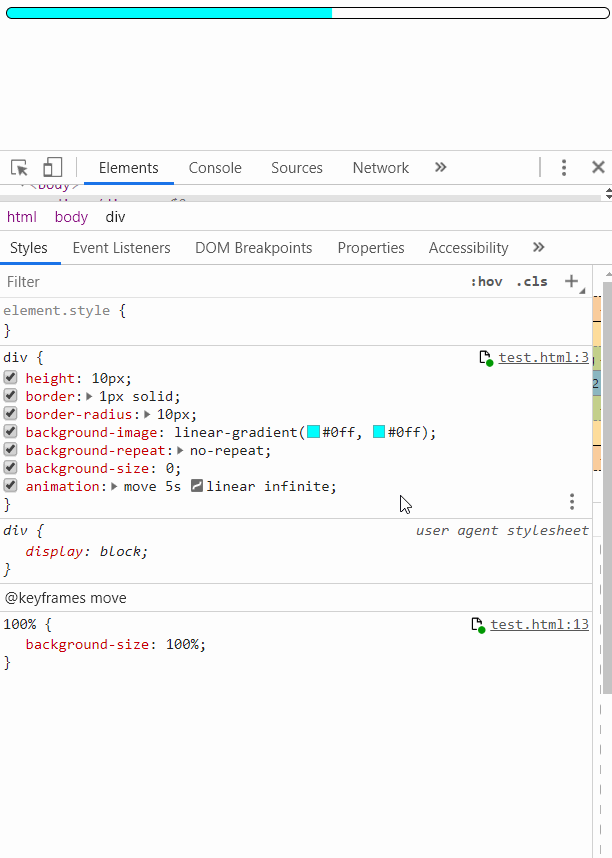Toggle the :hov element state button
The height and width of the screenshot is (858, 612).
click(486, 282)
